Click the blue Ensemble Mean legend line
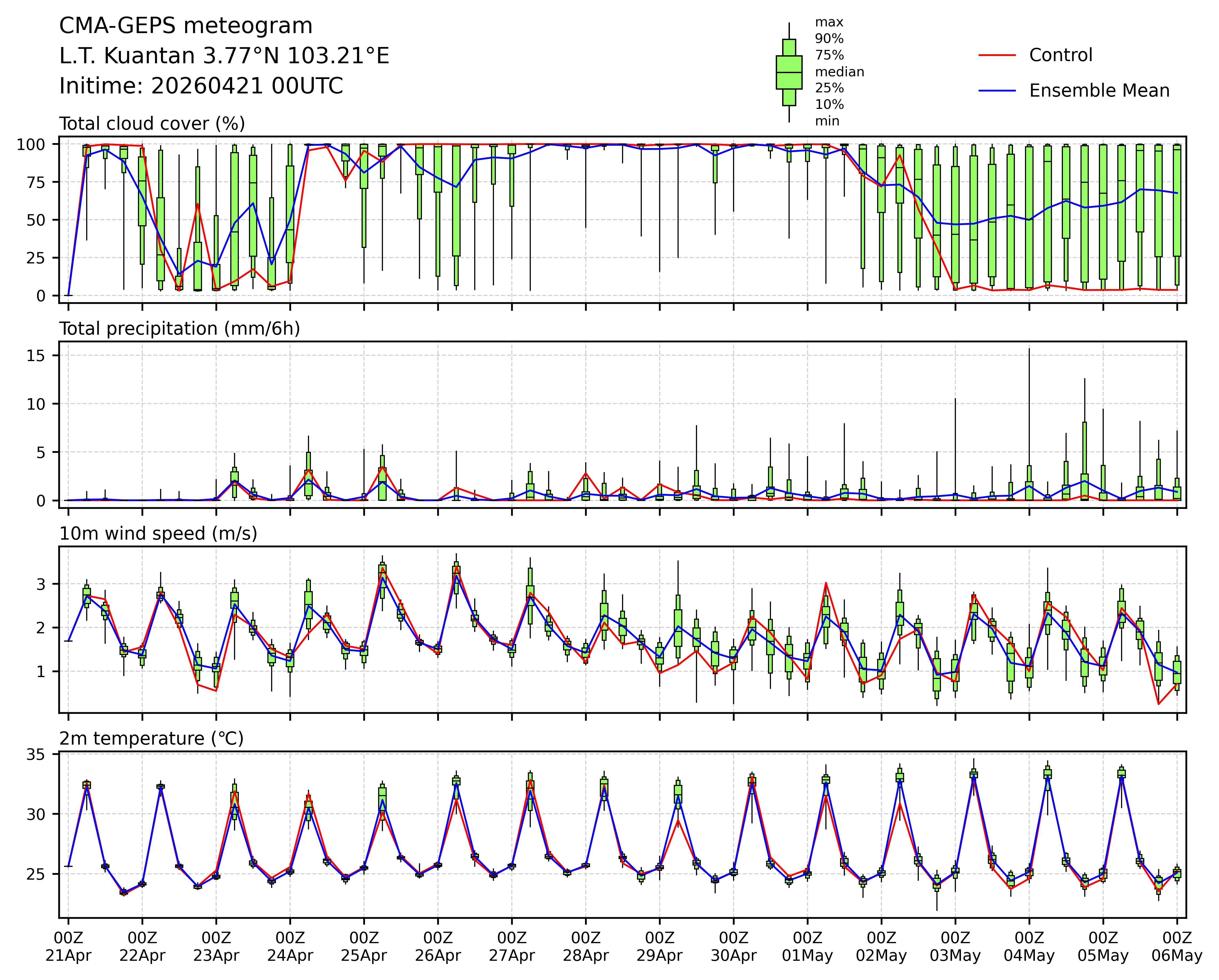The image size is (1219, 980). 997,91
